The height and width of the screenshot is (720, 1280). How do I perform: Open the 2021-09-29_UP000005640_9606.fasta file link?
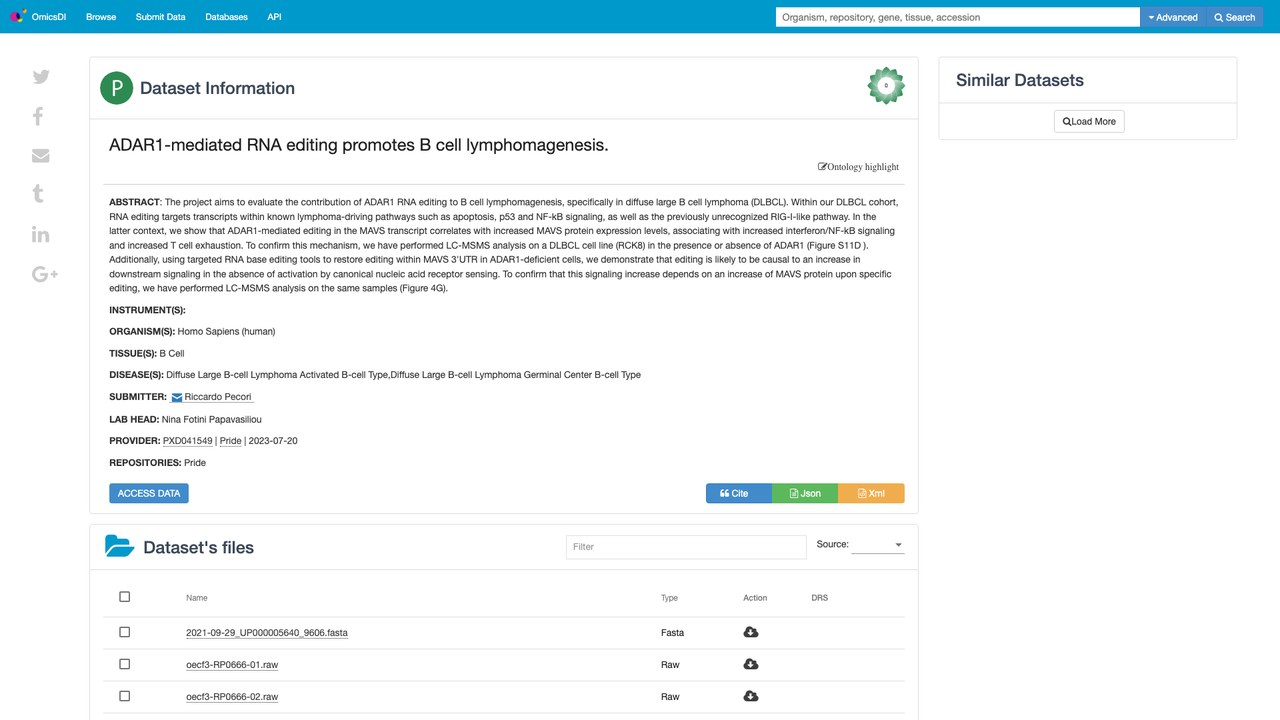(267, 633)
